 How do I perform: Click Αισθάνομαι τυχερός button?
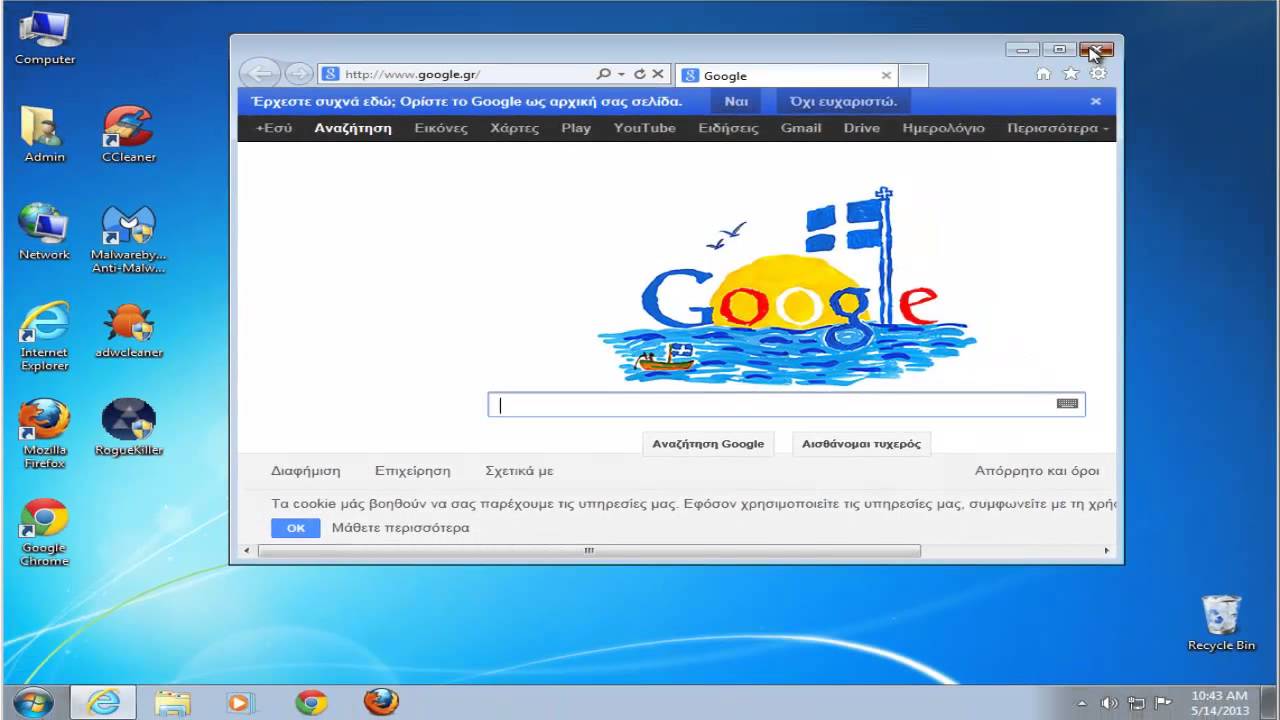(x=861, y=444)
